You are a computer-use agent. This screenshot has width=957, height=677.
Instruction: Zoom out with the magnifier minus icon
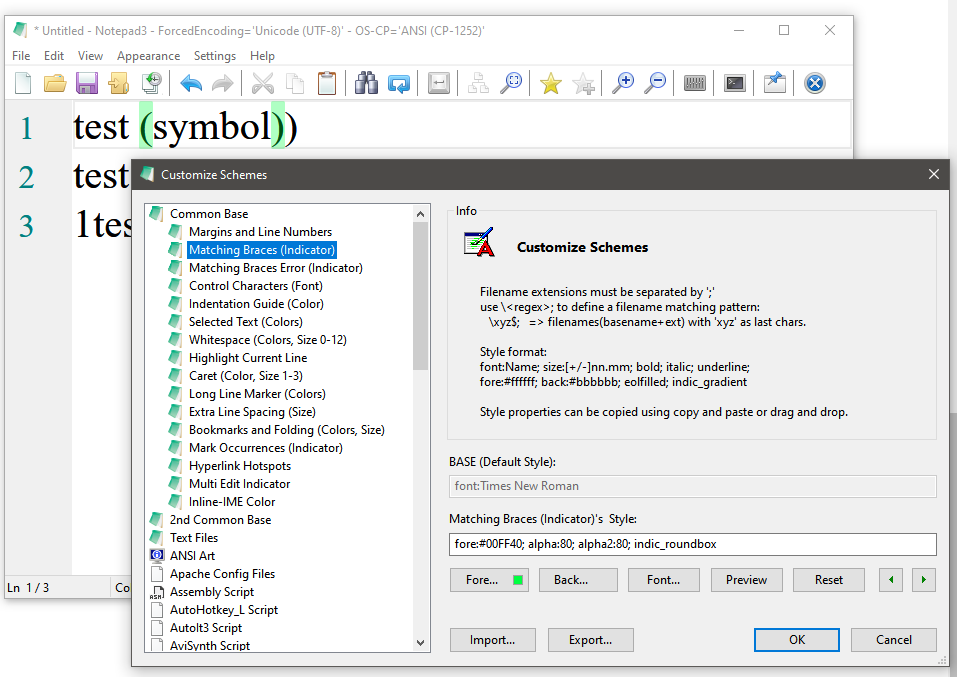coord(655,84)
